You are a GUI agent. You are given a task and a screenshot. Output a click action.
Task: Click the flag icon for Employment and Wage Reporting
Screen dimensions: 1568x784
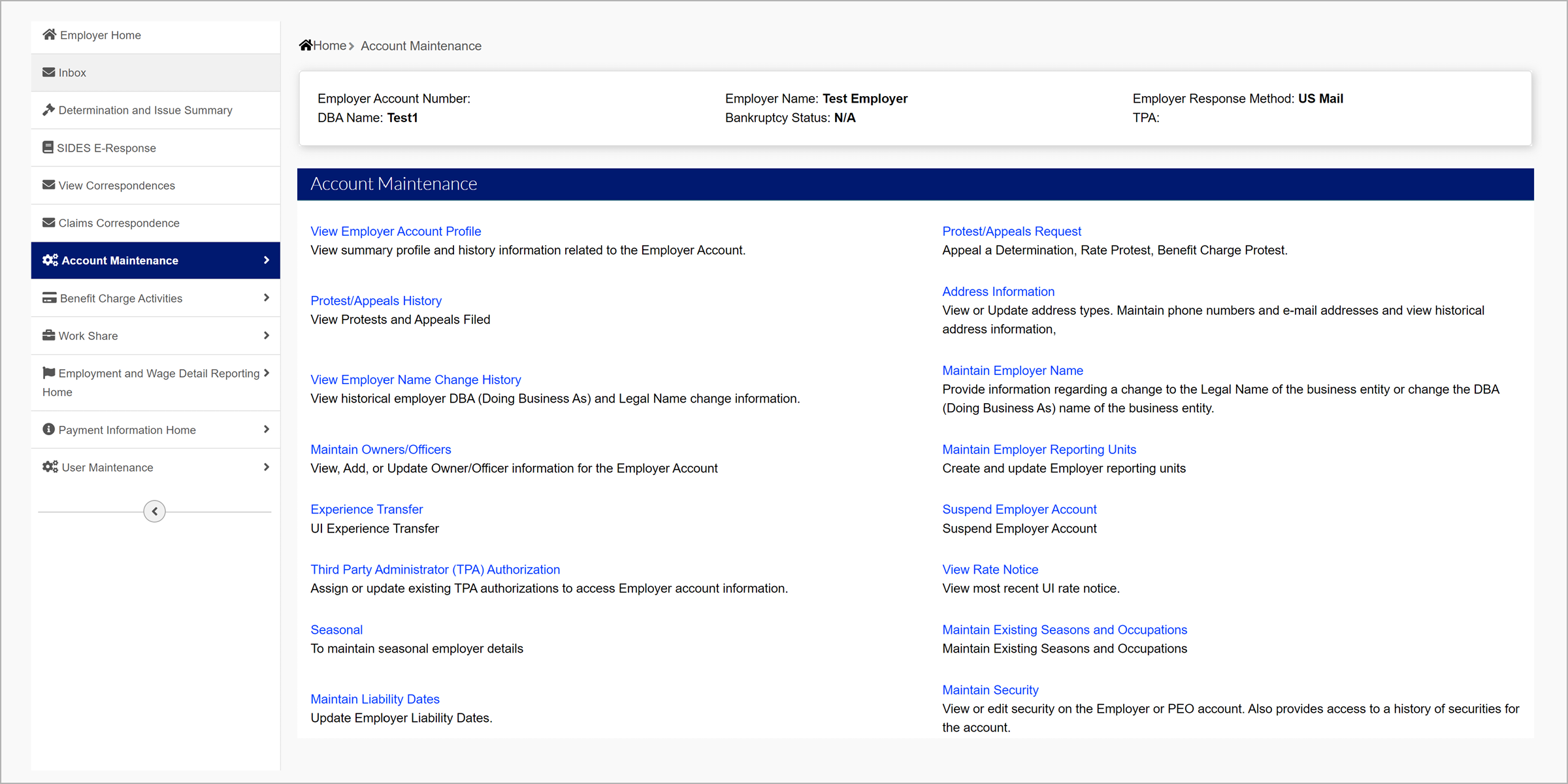48,373
